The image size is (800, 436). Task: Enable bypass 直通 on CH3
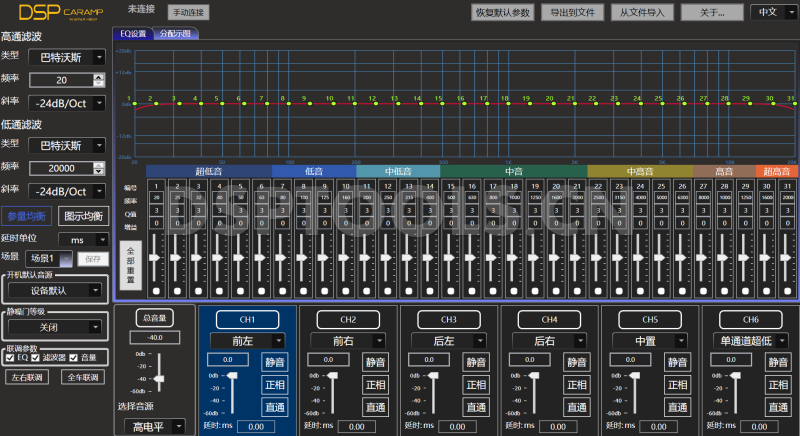pyautogui.click(x=476, y=407)
